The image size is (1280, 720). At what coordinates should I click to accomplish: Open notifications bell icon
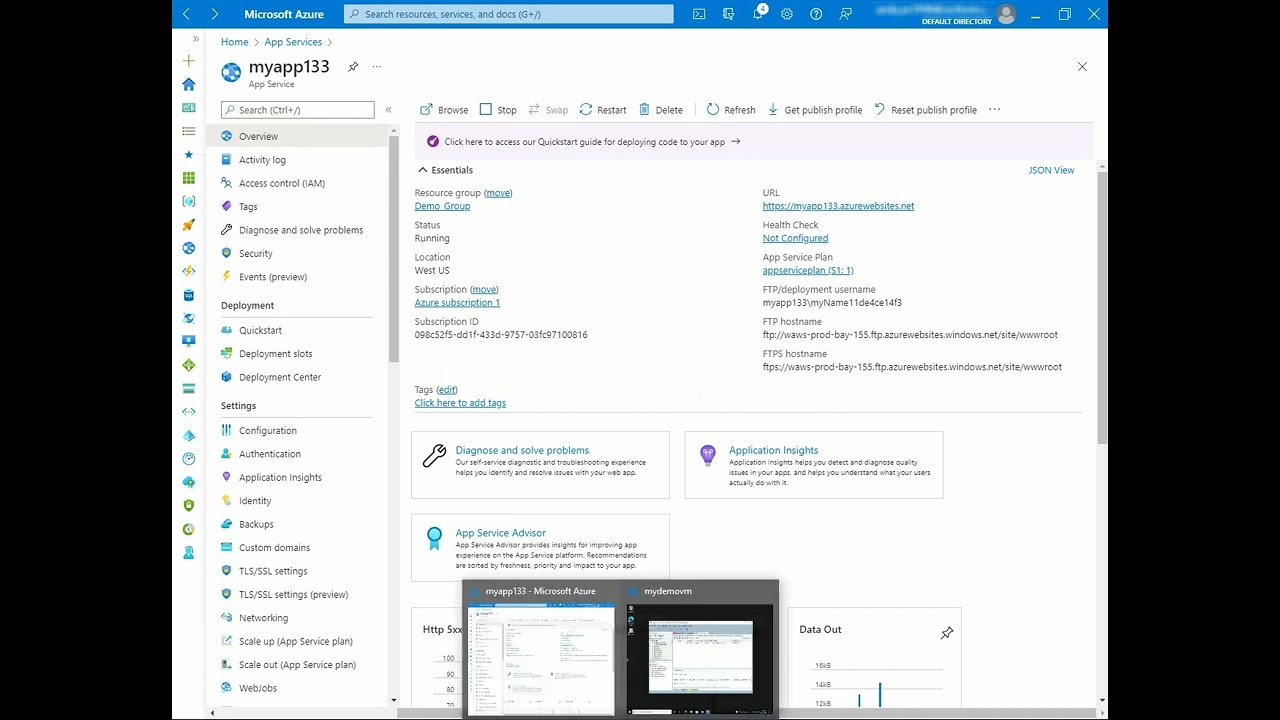coord(758,14)
